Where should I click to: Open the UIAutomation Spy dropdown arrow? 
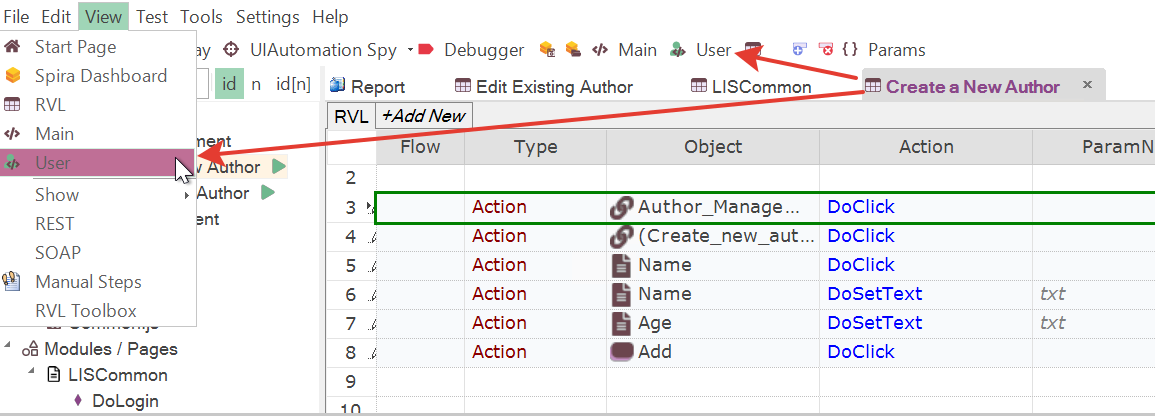(410, 50)
